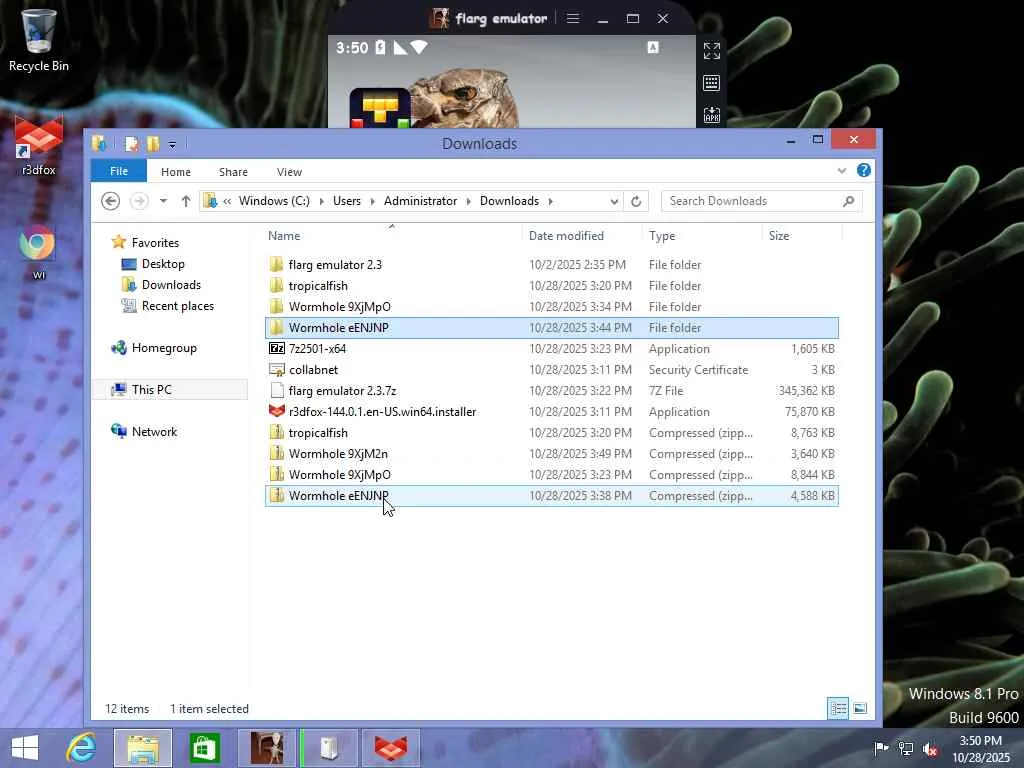Viewport: 1024px width, 768px height.
Task: Sort by the Date modified column
Action: click(583, 236)
